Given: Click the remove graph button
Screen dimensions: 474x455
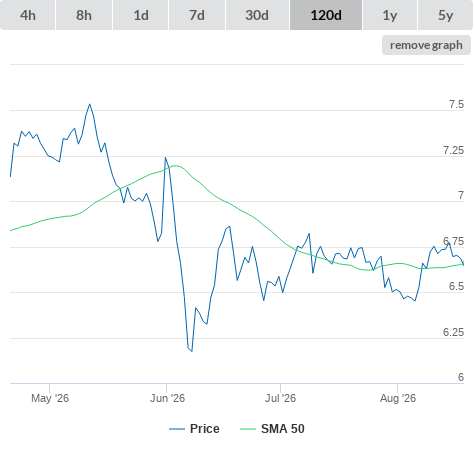Looking at the screenshot, I should click(426, 45).
